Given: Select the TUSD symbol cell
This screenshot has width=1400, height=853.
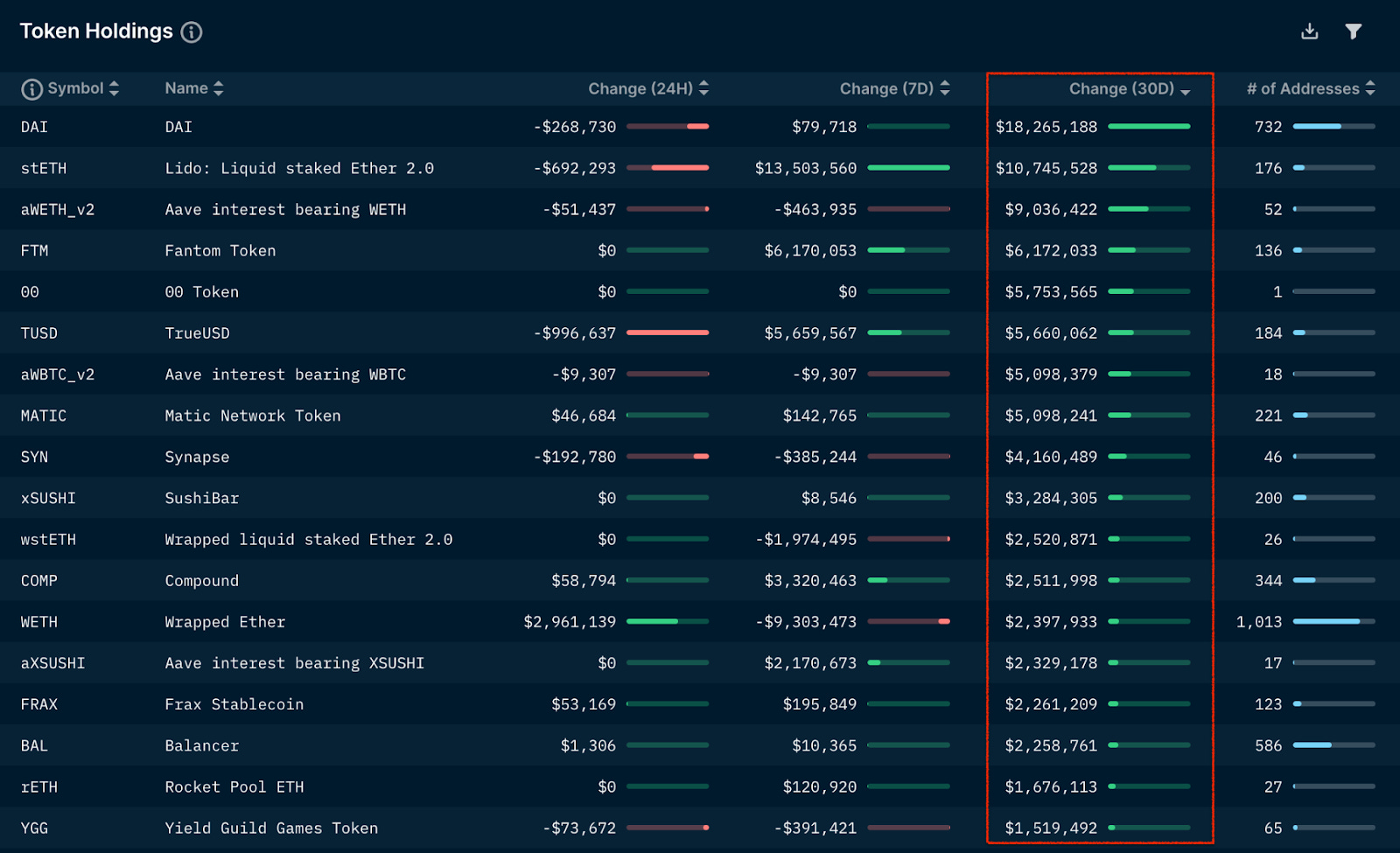Looking at the screenshot, I should pos(39,332).
